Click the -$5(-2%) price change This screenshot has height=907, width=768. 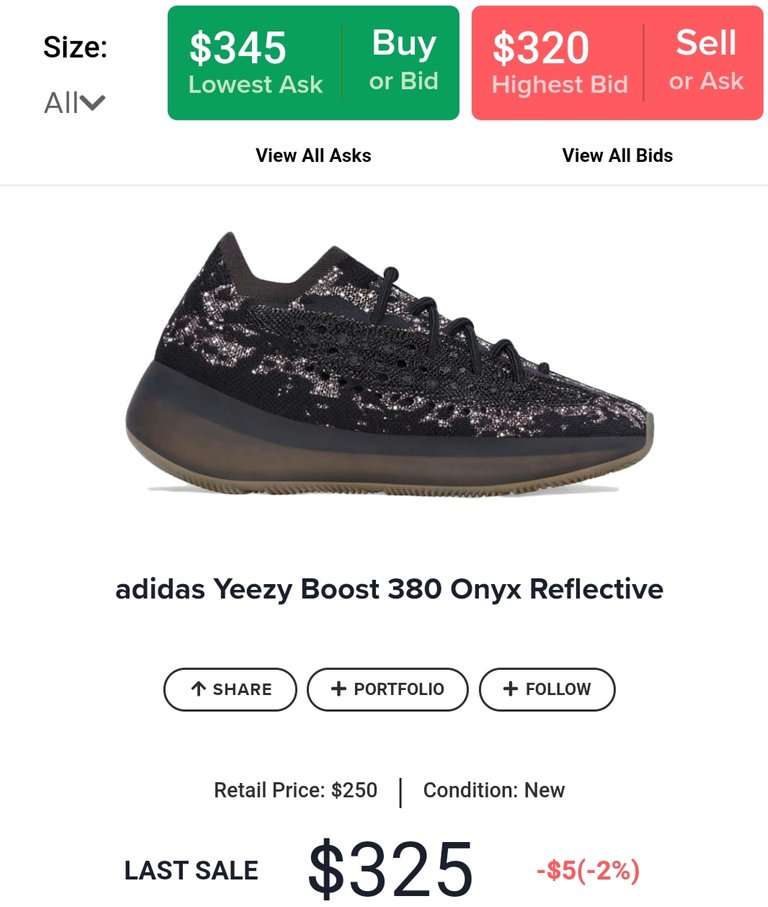point(588,871)
